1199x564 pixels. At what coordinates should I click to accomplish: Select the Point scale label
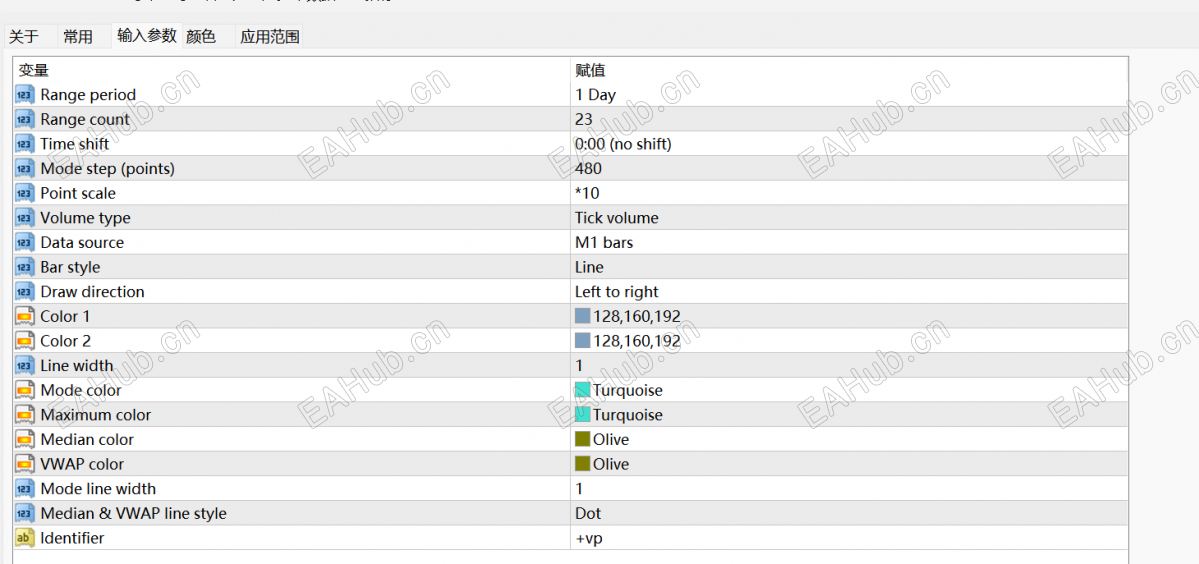tap(78, 193)
